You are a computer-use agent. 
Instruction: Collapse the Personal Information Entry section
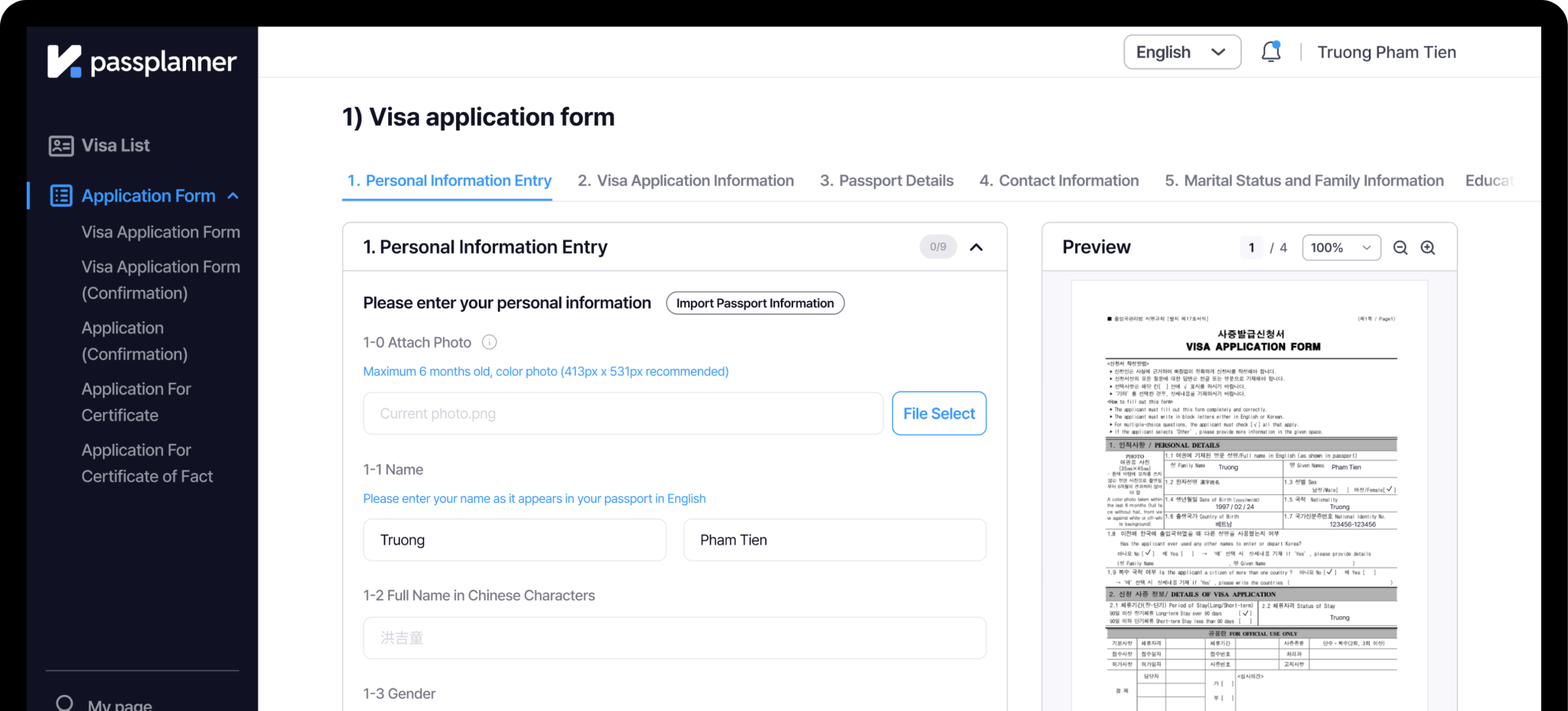click(976, 247)
